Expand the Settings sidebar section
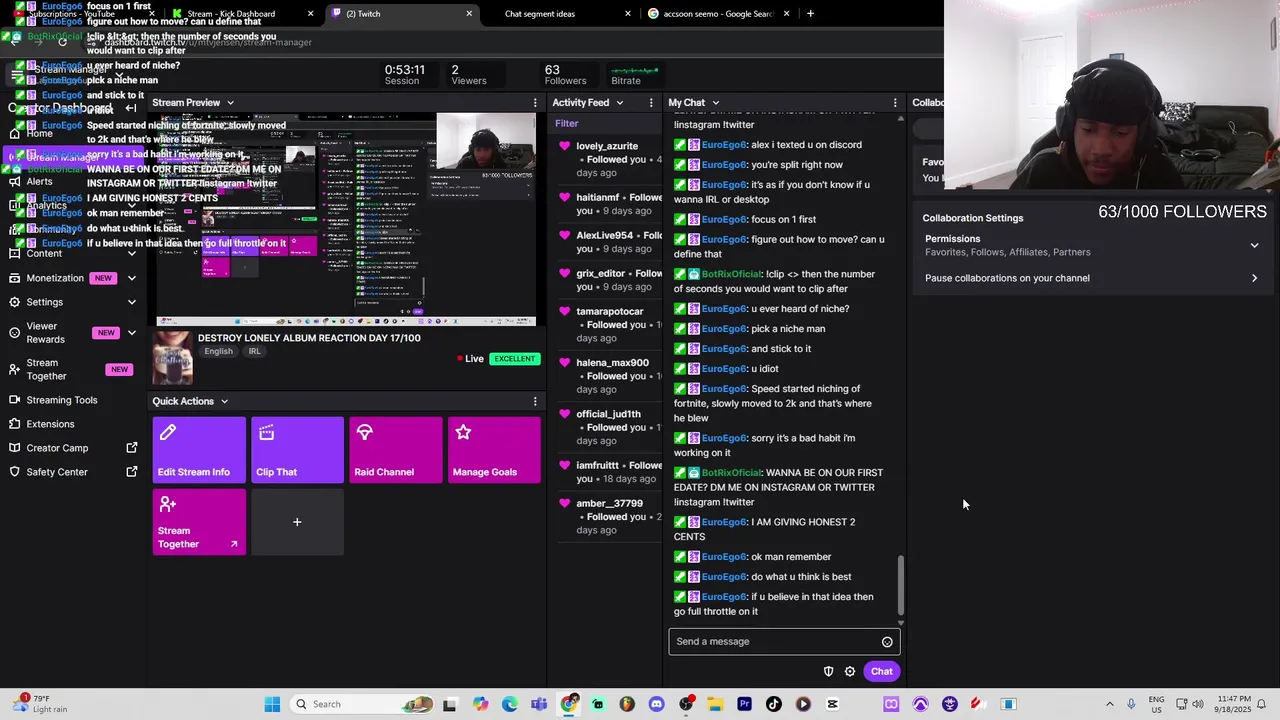This screenshot has height=720, width=1280. coord(131,302)
